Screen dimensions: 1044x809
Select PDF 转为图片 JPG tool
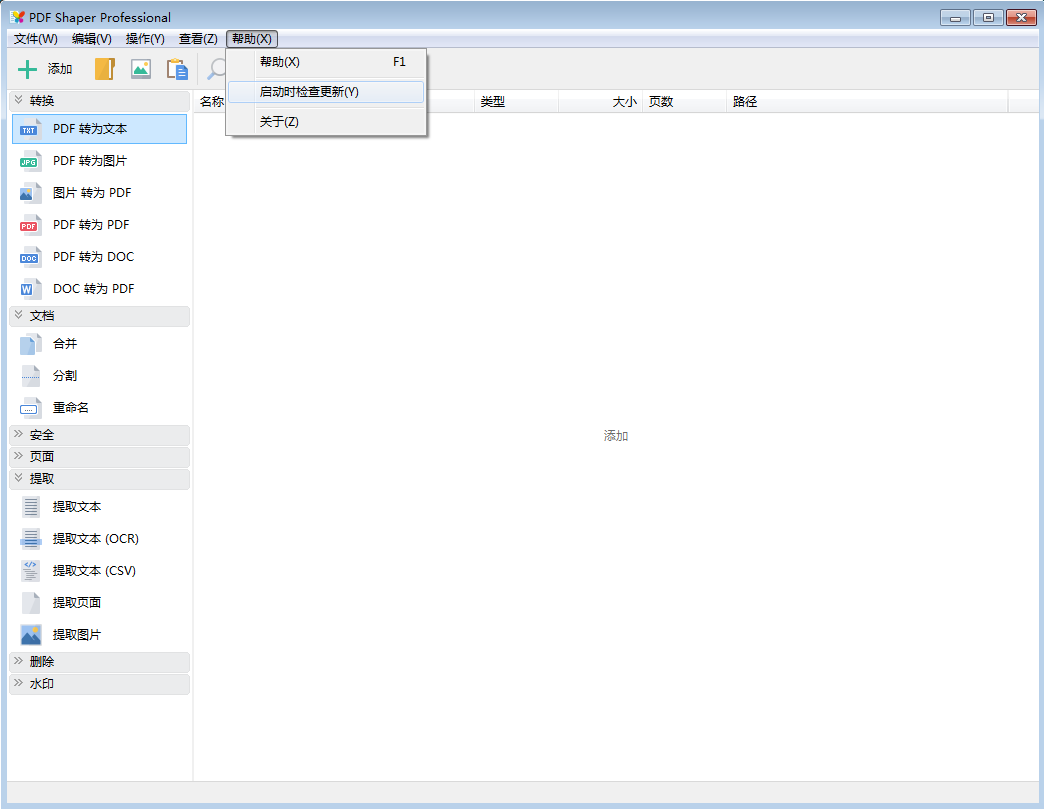click(90, 161)
